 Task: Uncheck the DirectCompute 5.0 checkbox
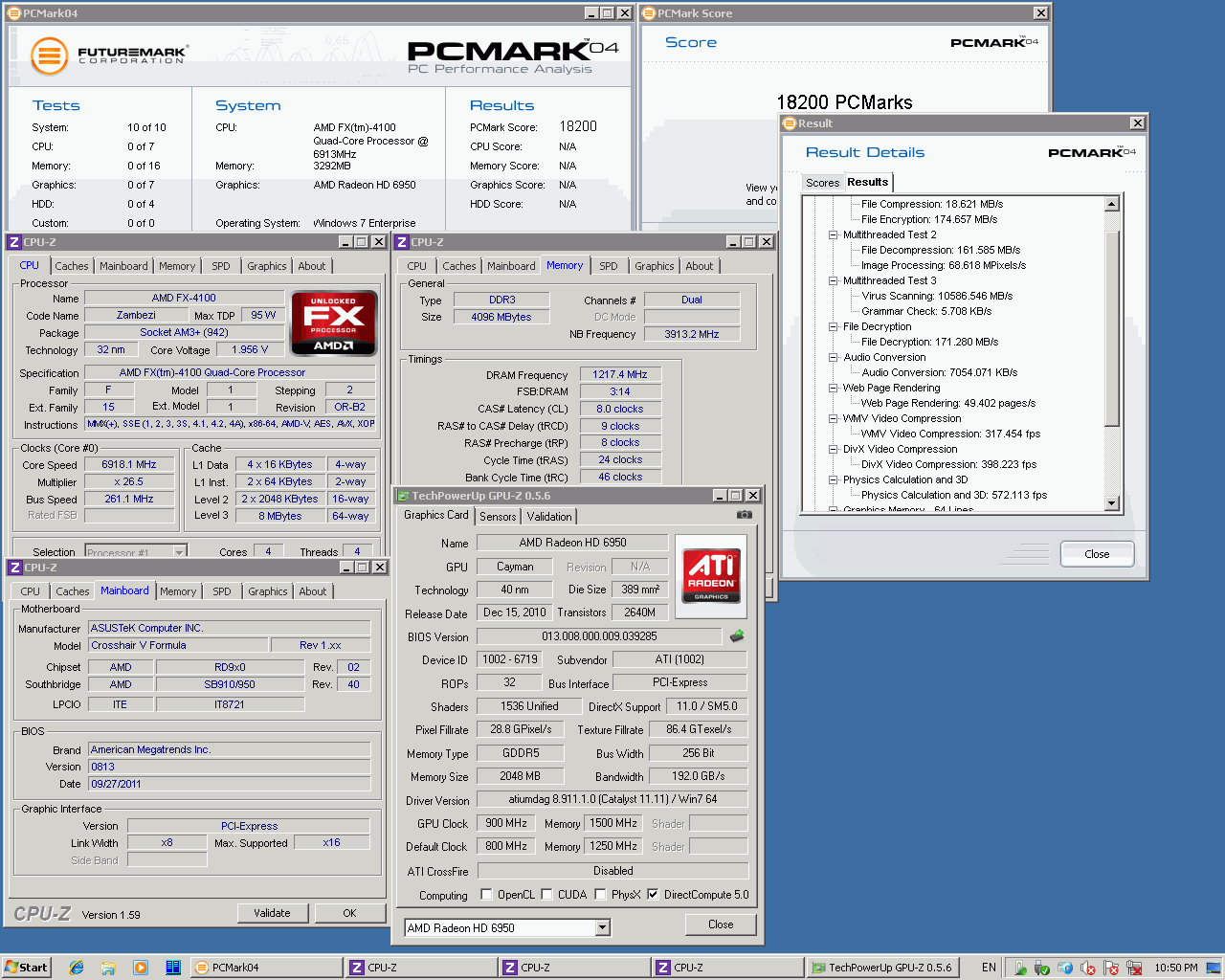tap(653, 895)
